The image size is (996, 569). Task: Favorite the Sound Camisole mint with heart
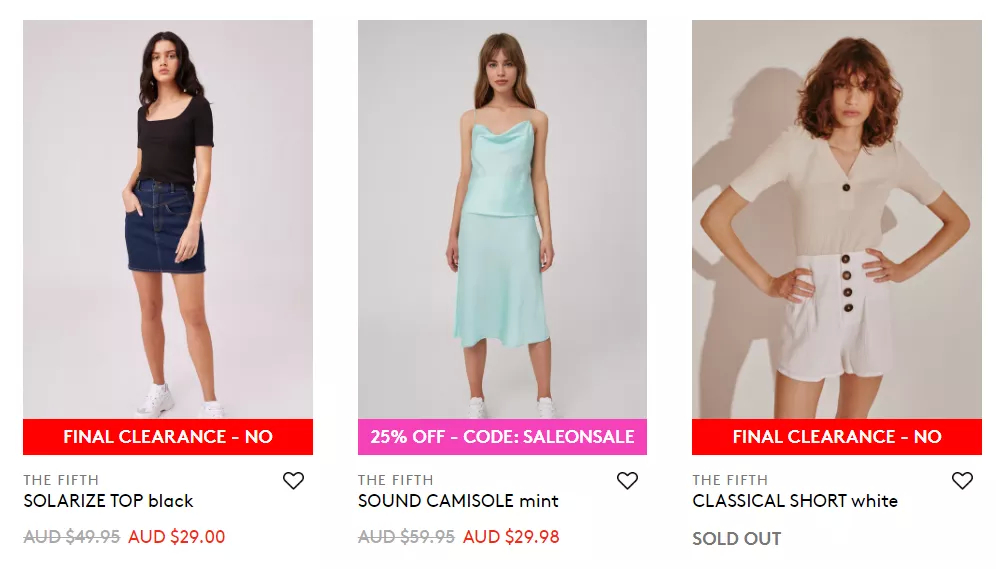[x=627, y=481]
